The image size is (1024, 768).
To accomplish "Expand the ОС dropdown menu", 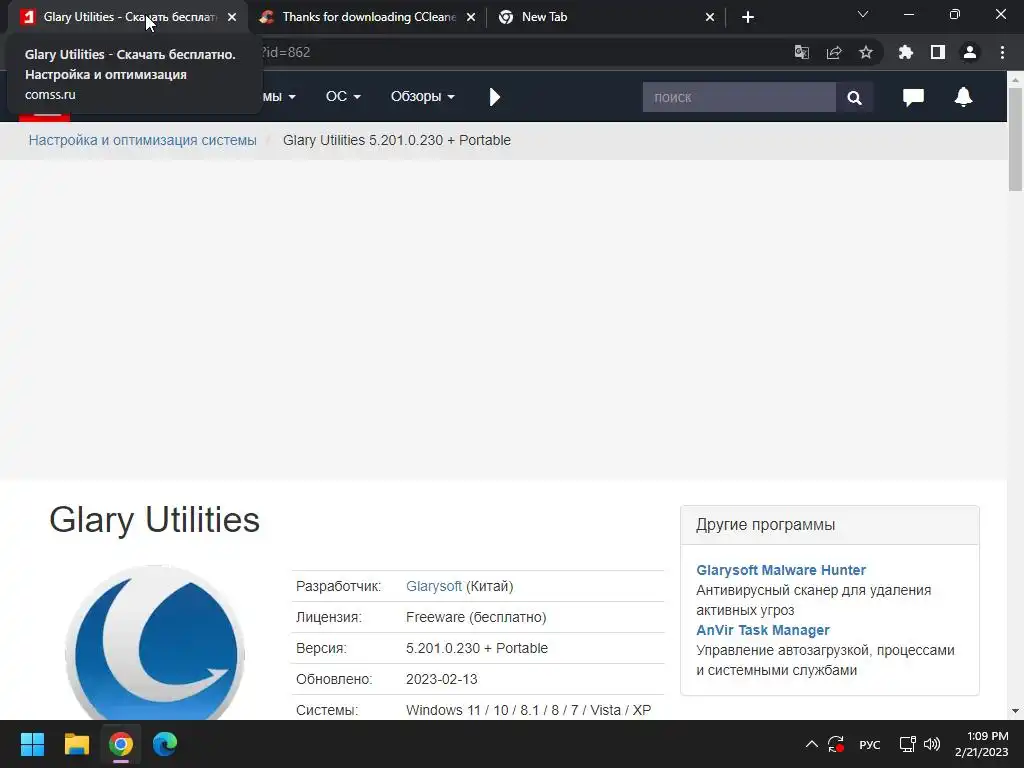I will click(343, 97).
